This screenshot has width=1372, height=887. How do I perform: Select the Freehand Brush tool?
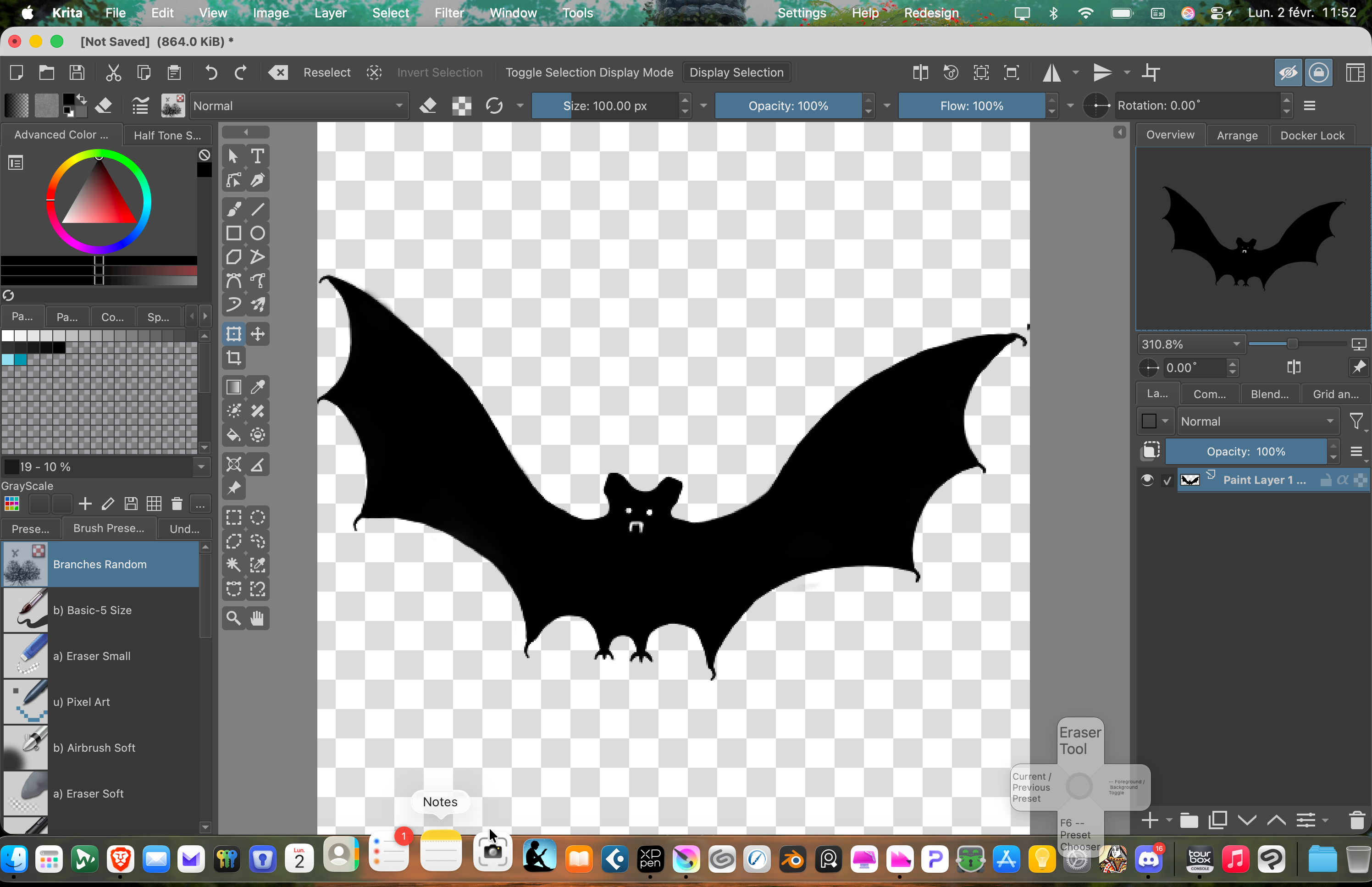[234, 209]
